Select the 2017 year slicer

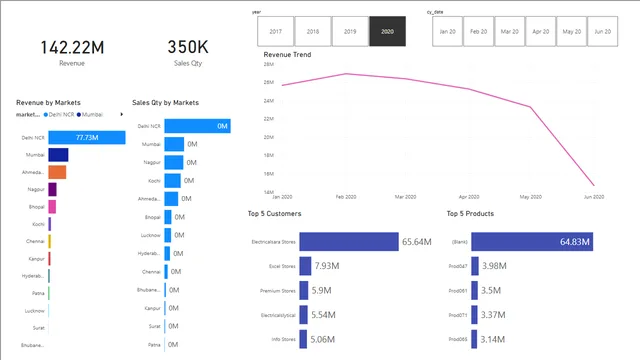[276, 31]
